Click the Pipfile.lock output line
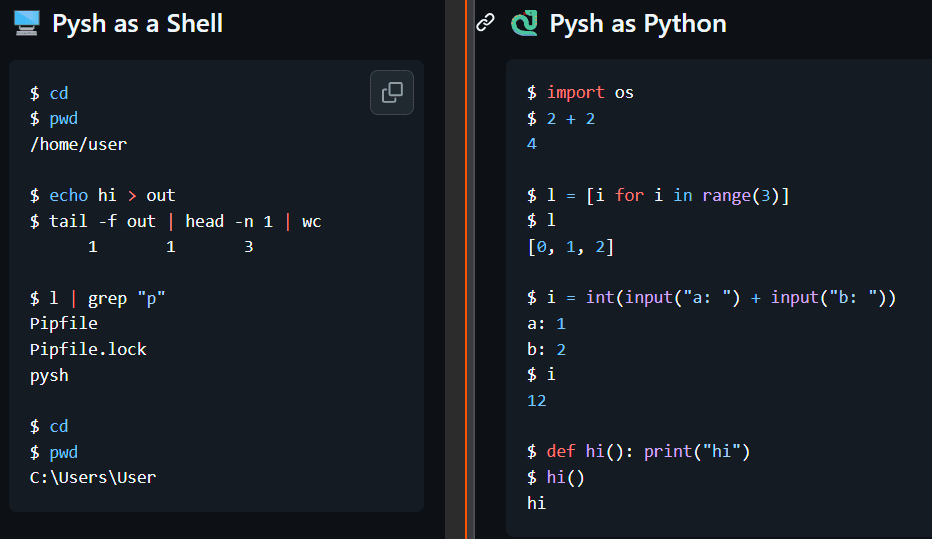The image size is (932, 539). (x=88, y=349)
